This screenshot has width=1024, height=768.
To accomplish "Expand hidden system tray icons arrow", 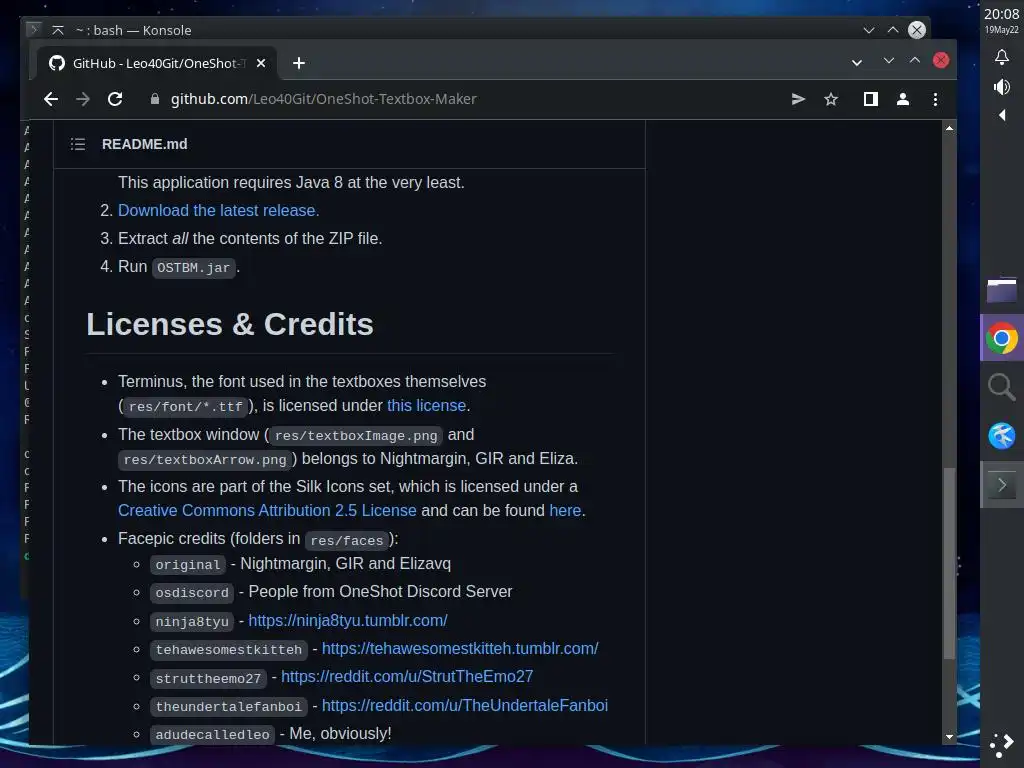I will (x=1002, y=116).
